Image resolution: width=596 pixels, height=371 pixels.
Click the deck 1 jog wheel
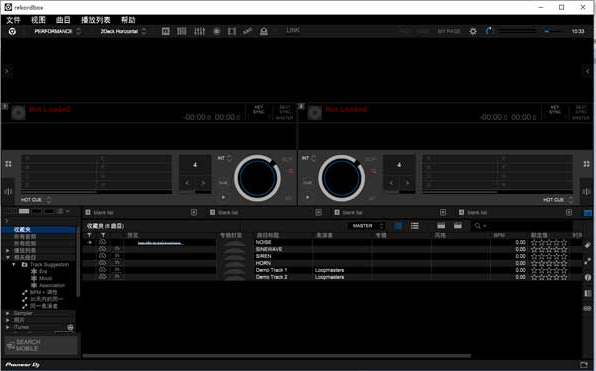coord(257,178)
